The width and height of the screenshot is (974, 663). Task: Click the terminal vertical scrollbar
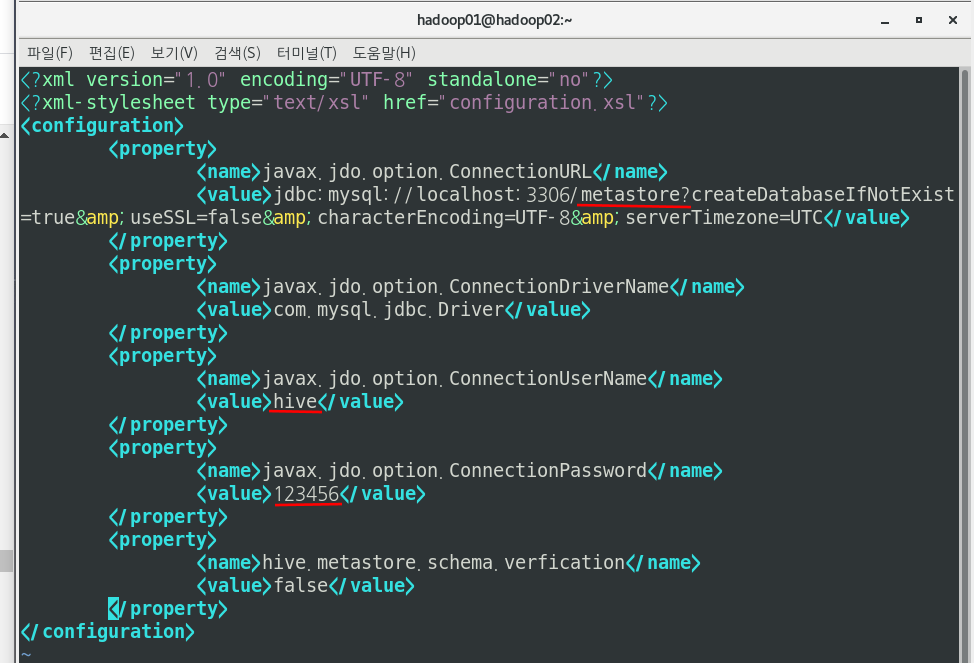tap(965, 365)
